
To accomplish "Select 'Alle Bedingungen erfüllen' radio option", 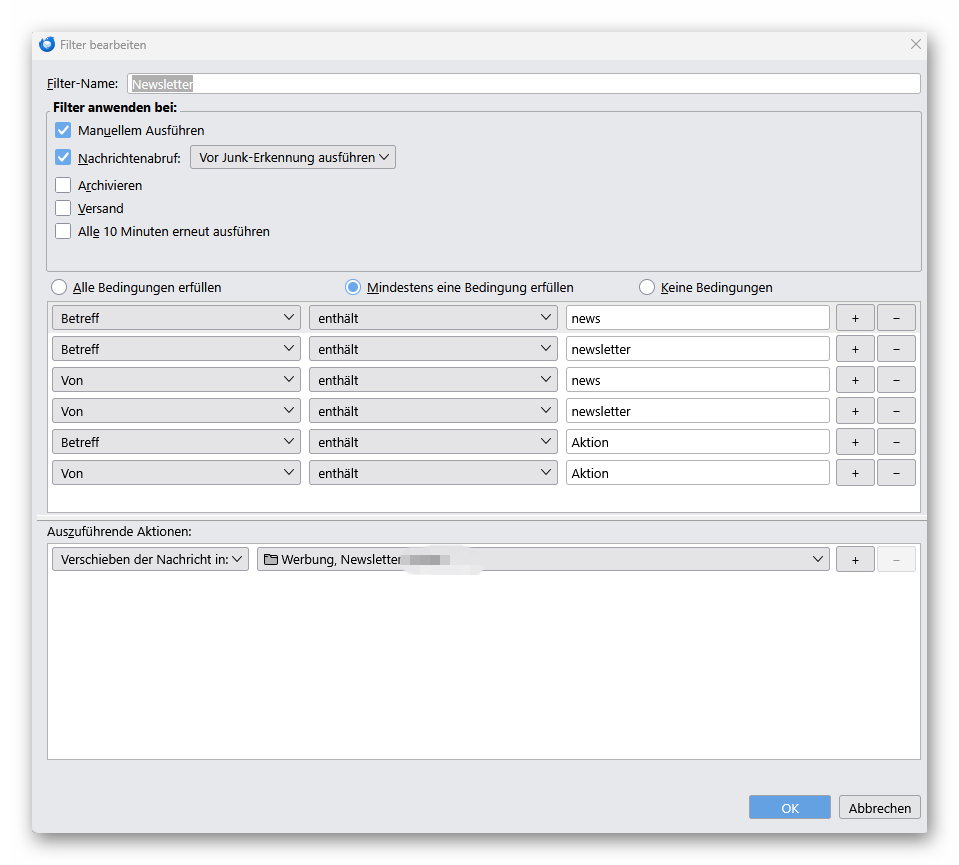I will [x=58, y=287].
